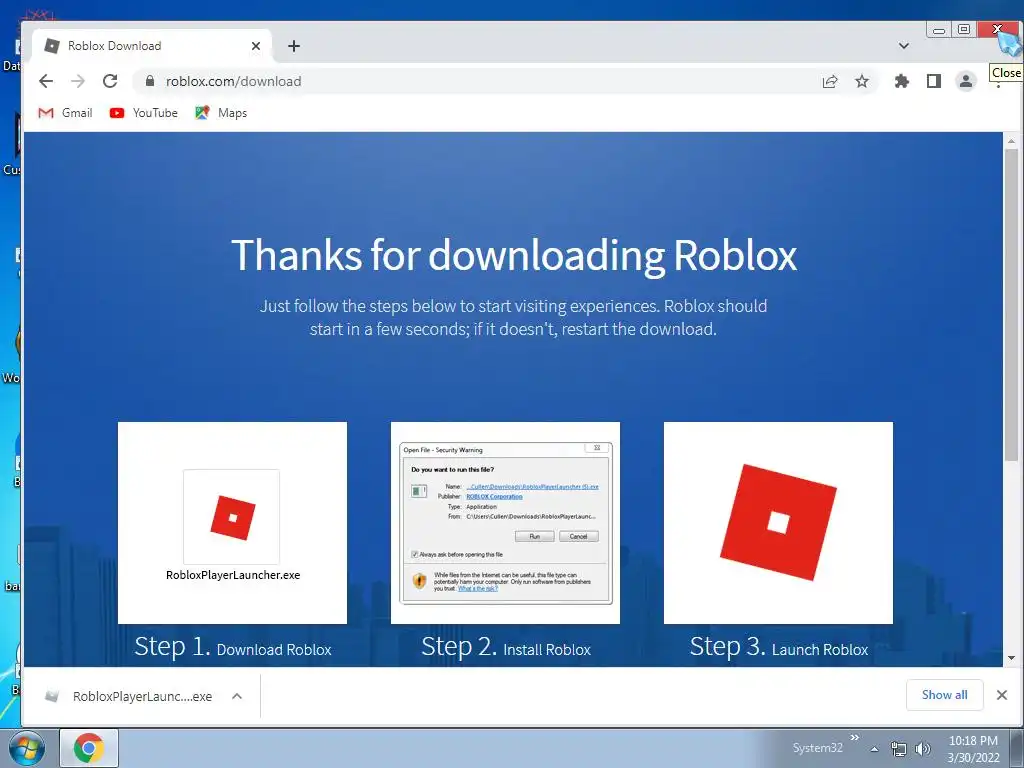Expand the tab search chevron
The width and height of the screenshot is (1024, 768).
point(904,46)
